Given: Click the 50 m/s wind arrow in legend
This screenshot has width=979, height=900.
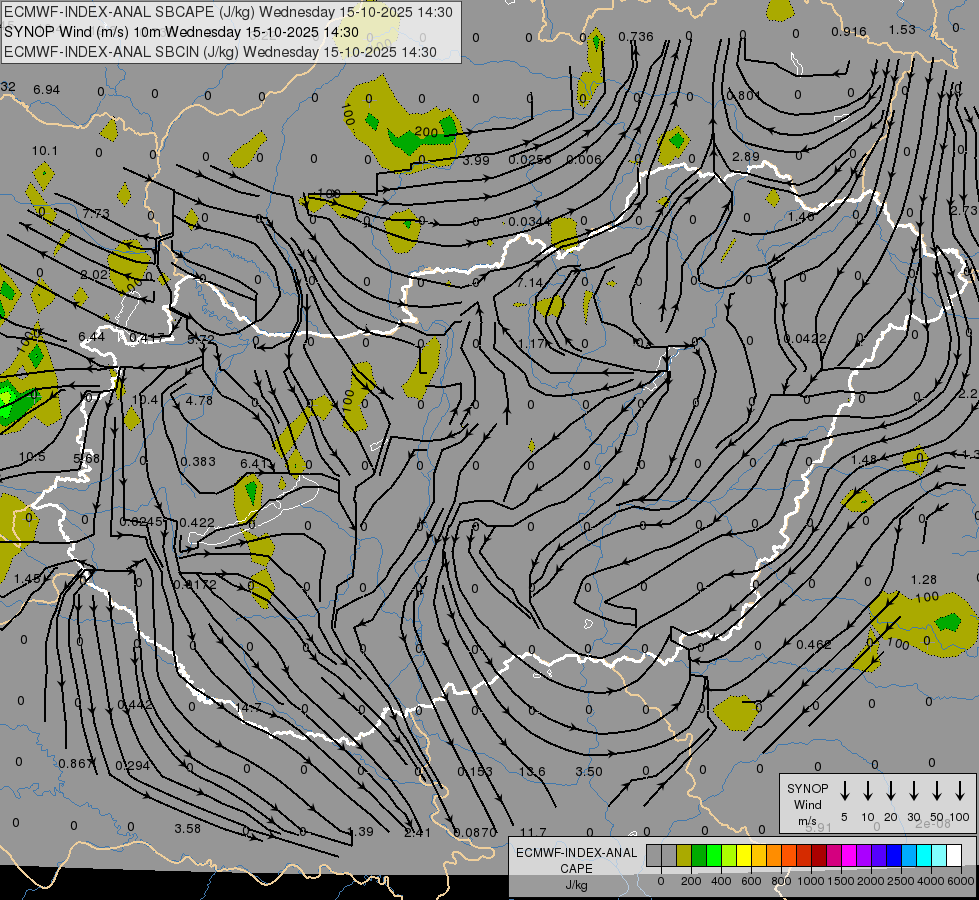Looking at the screenshot, I should coord(937,791).
